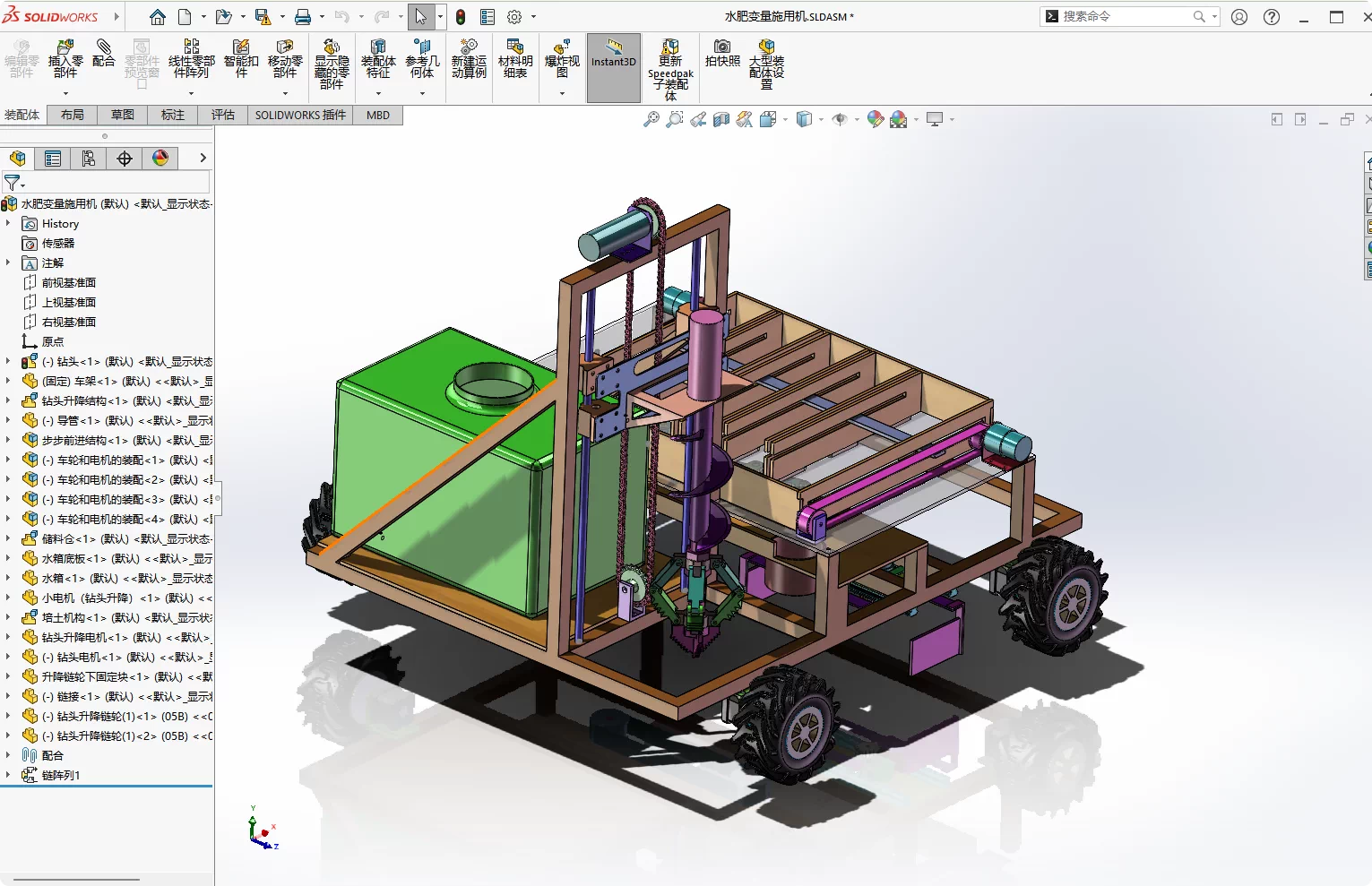The image size is (1372, 886).
Task: Open Bill of Materials (材料明细表)
Action: coord(515,58)
